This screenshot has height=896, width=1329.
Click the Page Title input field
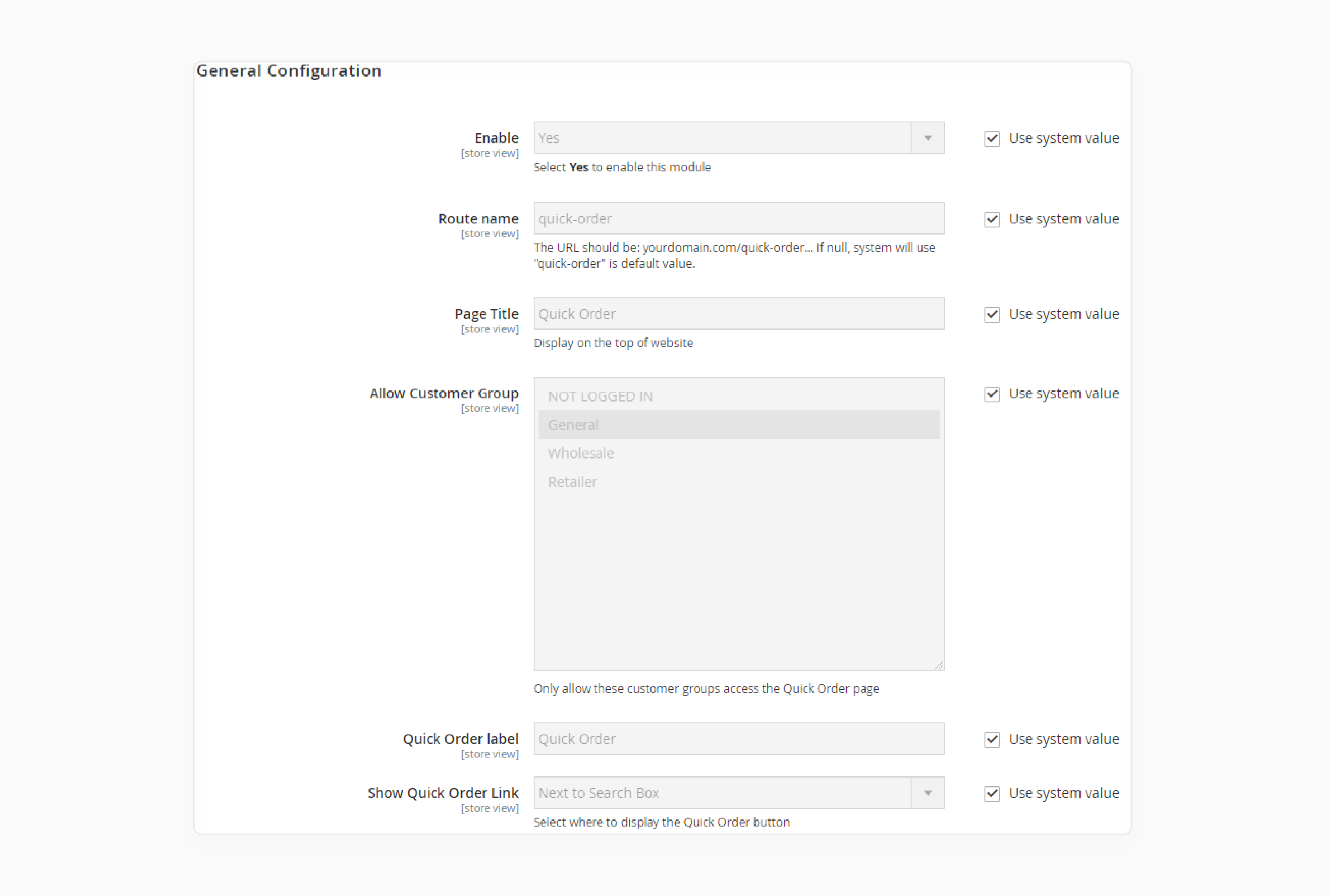738,313
